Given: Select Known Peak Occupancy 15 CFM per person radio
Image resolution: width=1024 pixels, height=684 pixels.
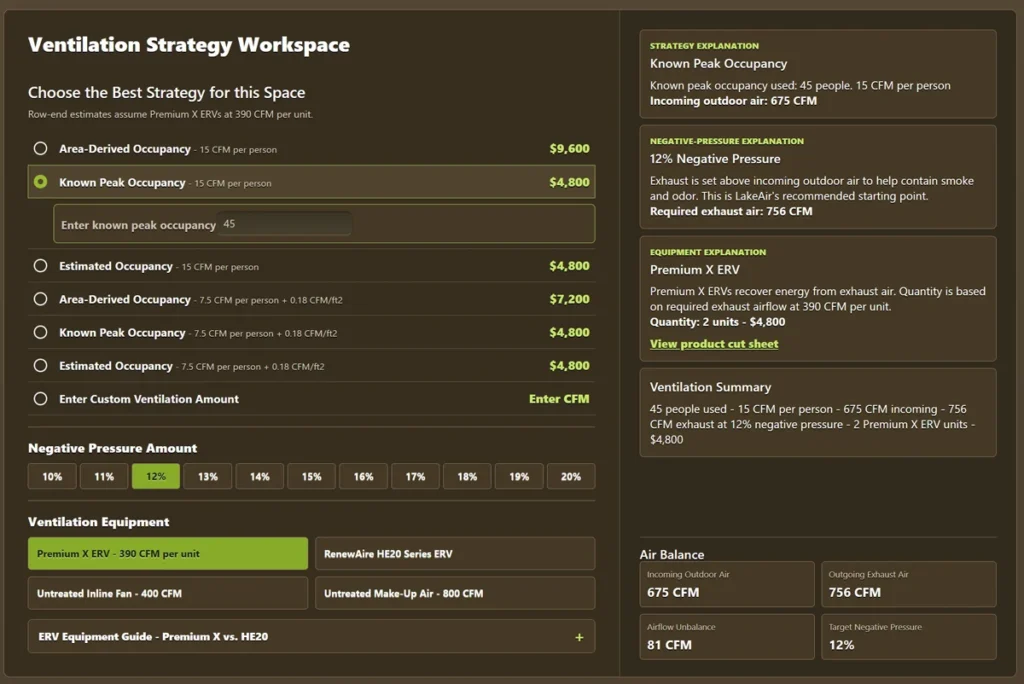Looking at the screenshot, I should click(x=40, y=182).
